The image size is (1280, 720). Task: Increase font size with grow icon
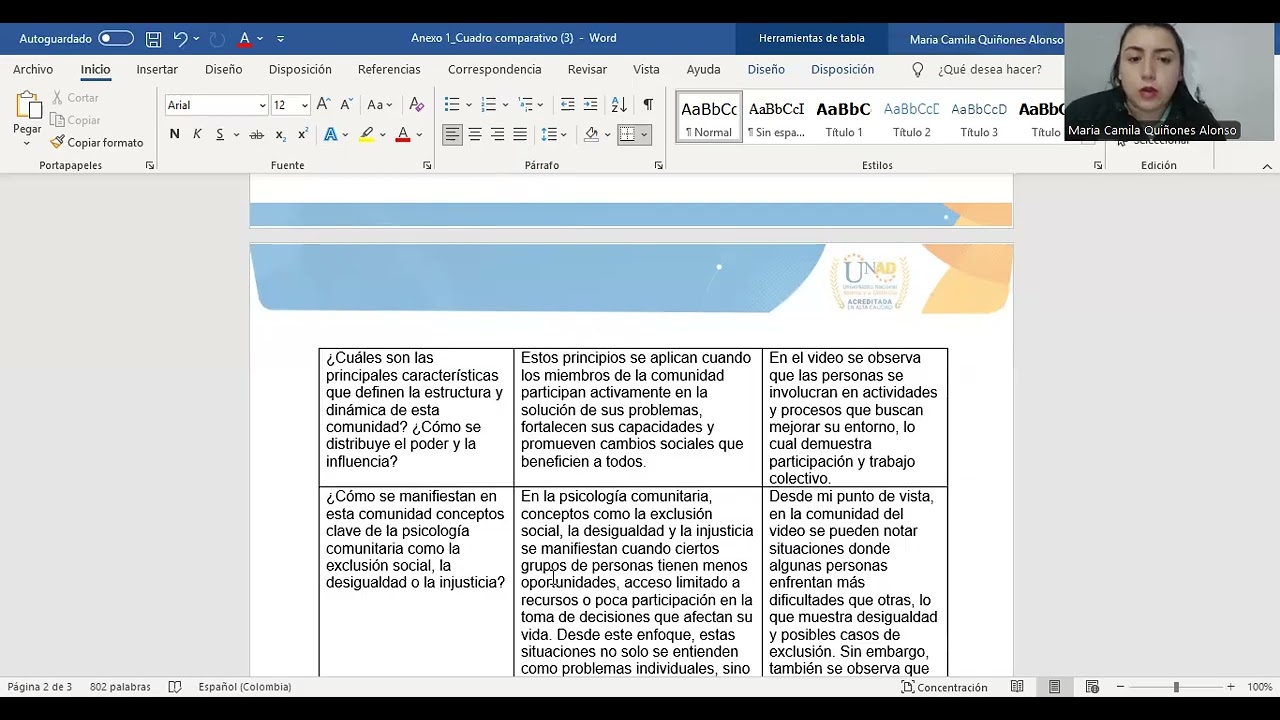323,104
